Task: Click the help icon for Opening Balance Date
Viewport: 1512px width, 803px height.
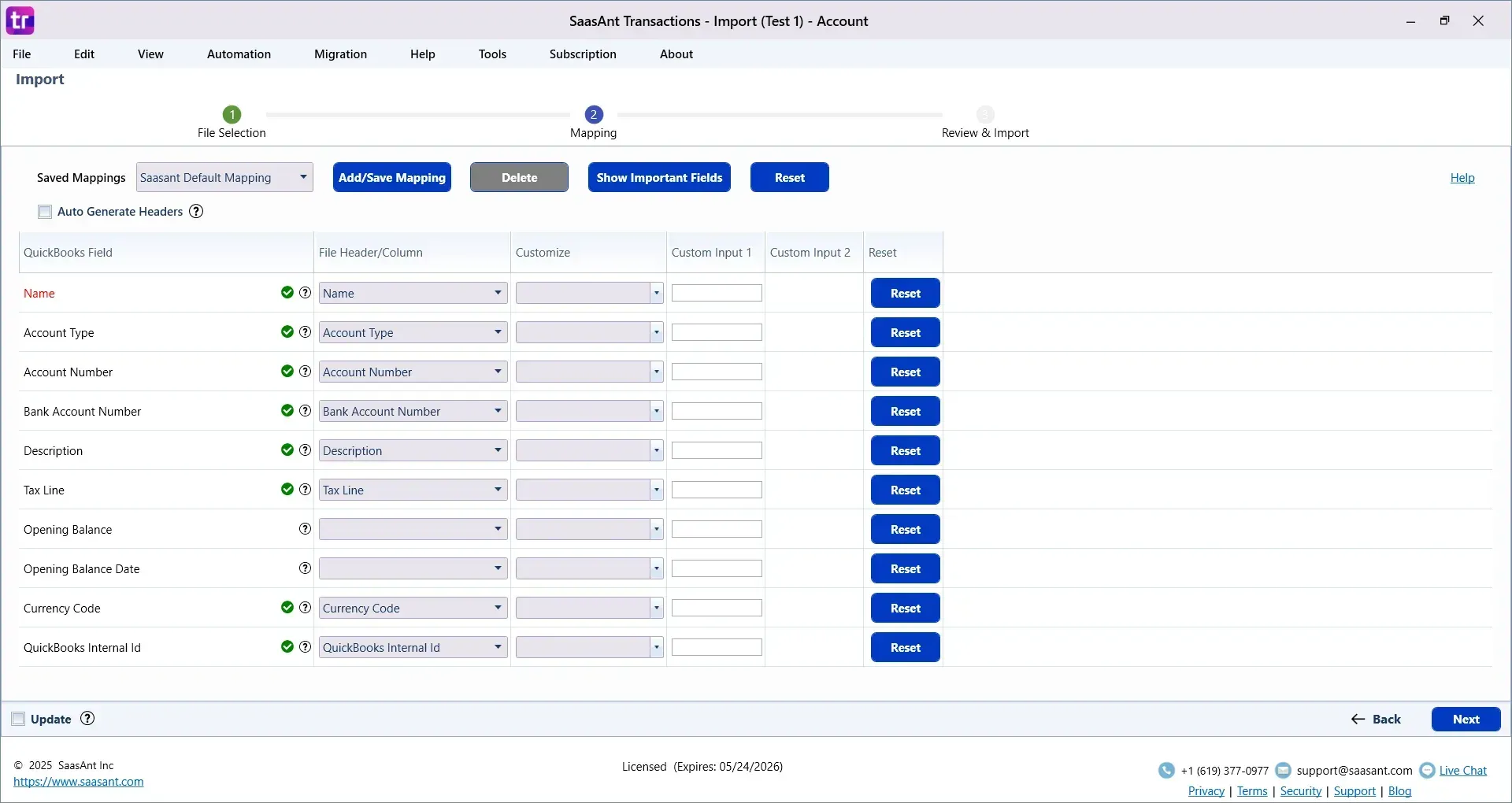Action: click(x=305, y=568)
